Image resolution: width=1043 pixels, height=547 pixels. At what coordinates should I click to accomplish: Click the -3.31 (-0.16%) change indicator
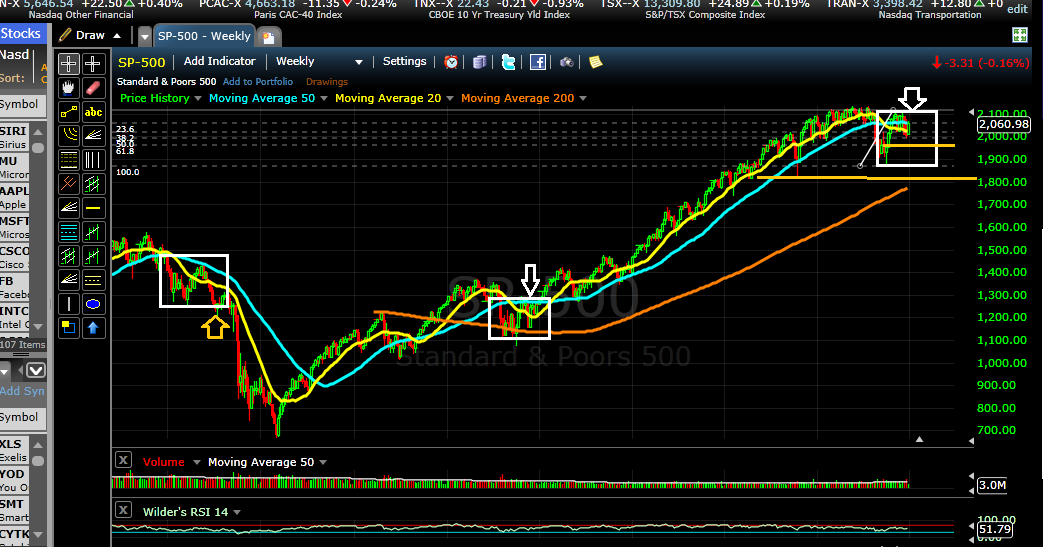(x=979, y=63)
